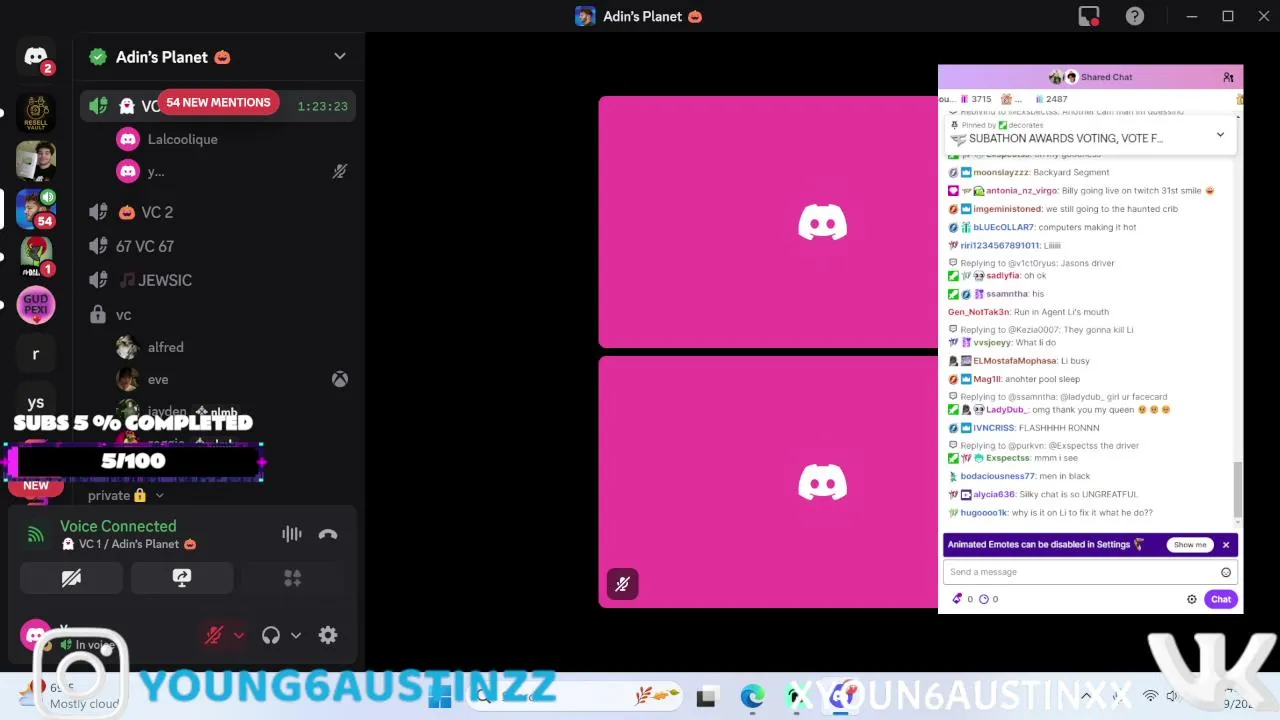Click username imgeministoned in chat
The width and height of the screenshot is (1280, 720).
pos(1007,209)
